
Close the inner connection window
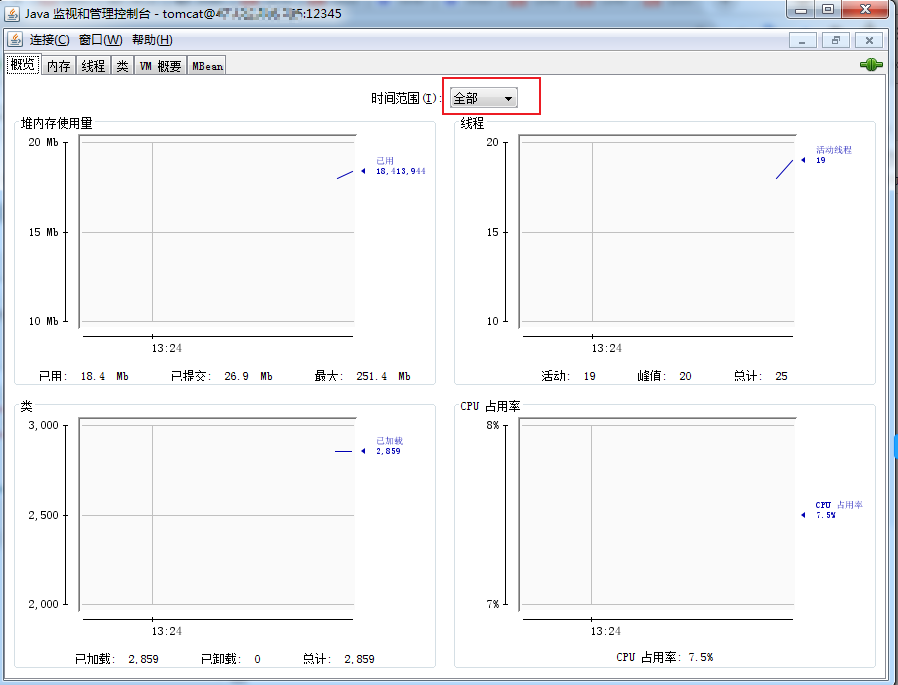[x=869, y=40]
